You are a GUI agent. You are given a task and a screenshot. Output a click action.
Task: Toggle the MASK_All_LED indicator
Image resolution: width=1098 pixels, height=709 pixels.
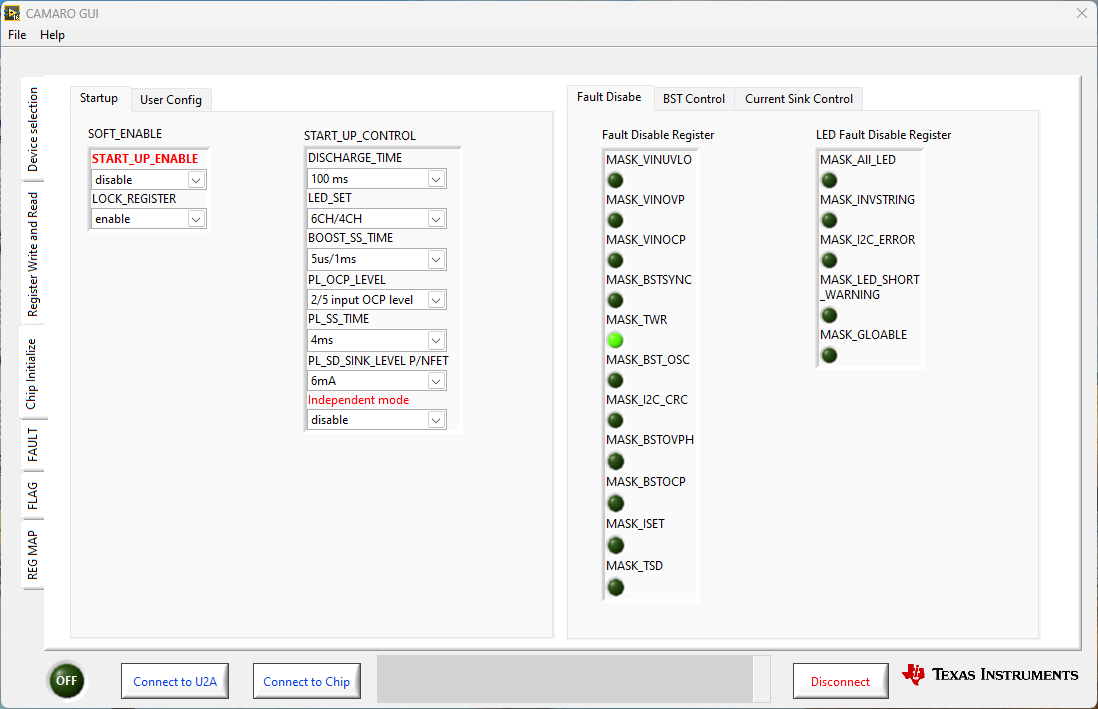click(x=829, y=180)
